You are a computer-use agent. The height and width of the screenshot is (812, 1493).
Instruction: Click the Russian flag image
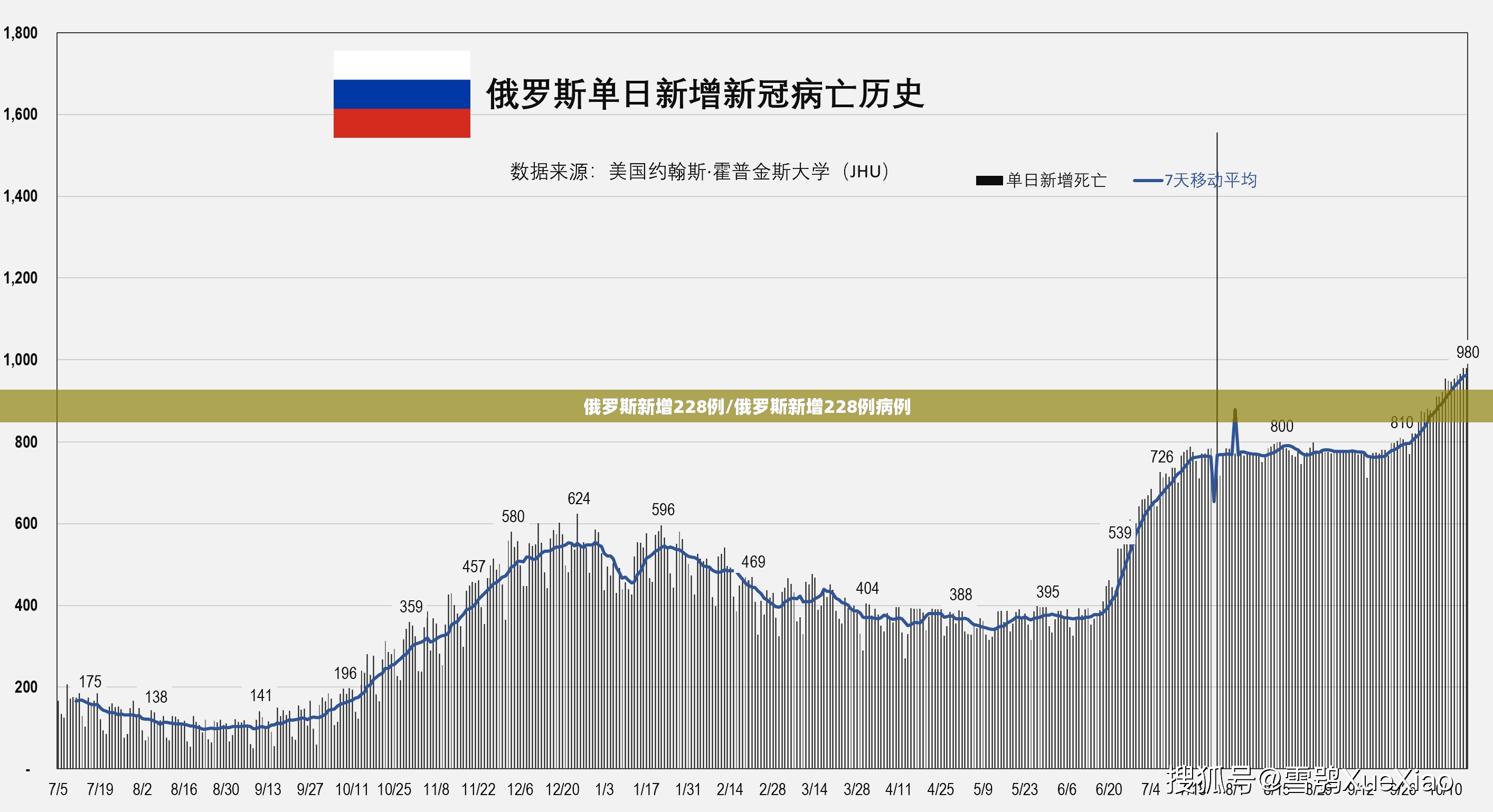coord(402,94)
